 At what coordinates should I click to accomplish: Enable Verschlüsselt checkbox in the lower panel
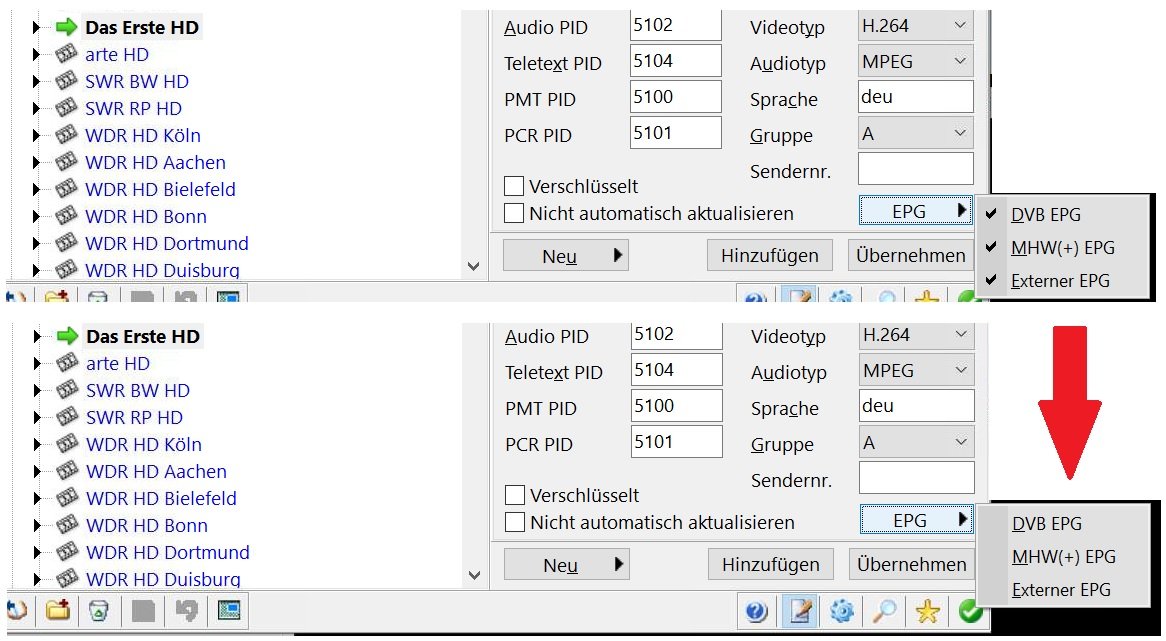[515, 495]
